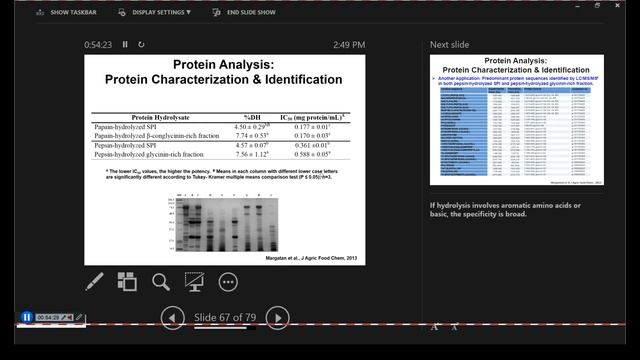640x360 pixels.
Task: Click the Show Taskbar icon
Action: (40, 12)
